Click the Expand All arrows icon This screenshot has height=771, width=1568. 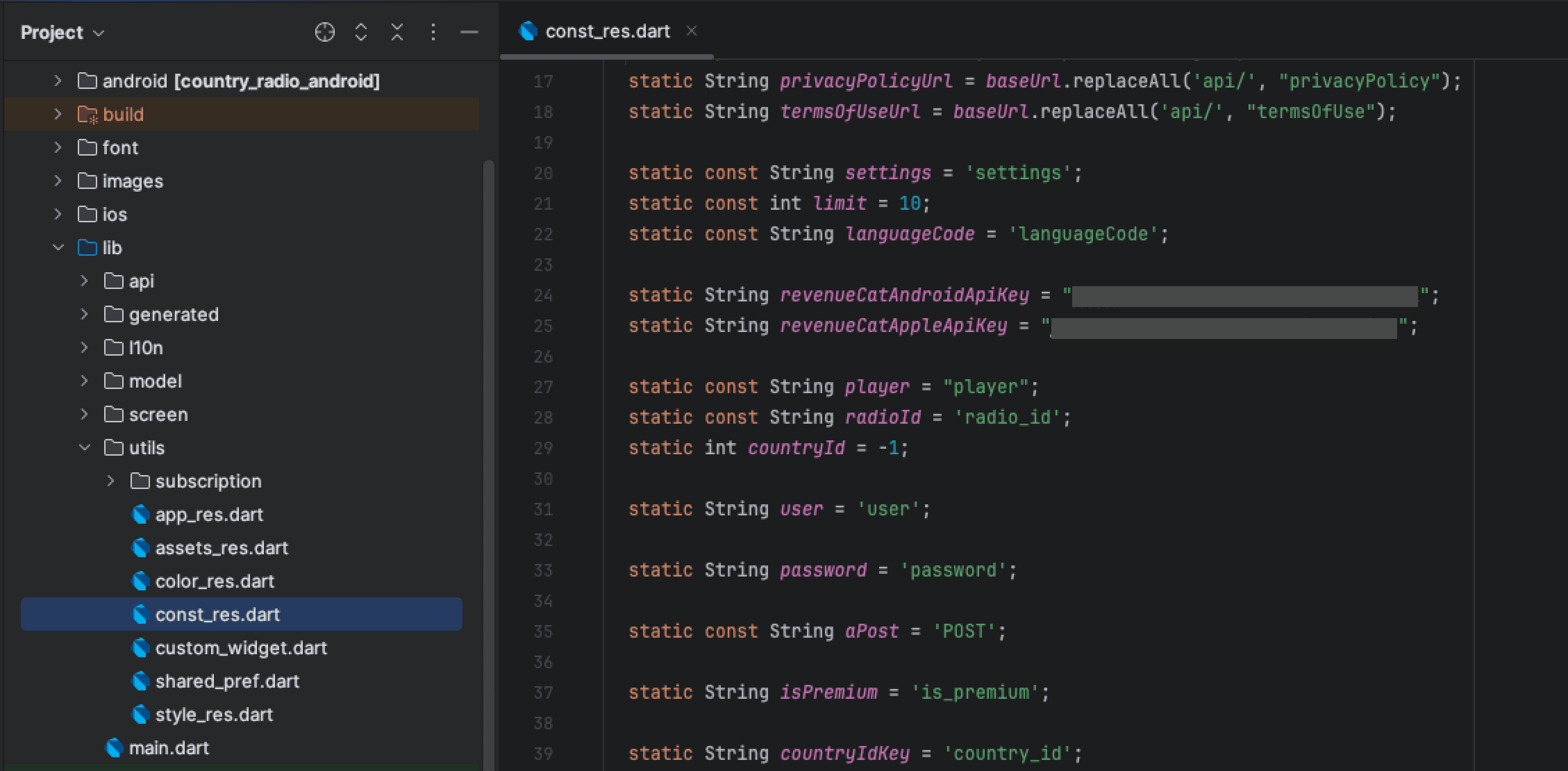pos(361,31)
